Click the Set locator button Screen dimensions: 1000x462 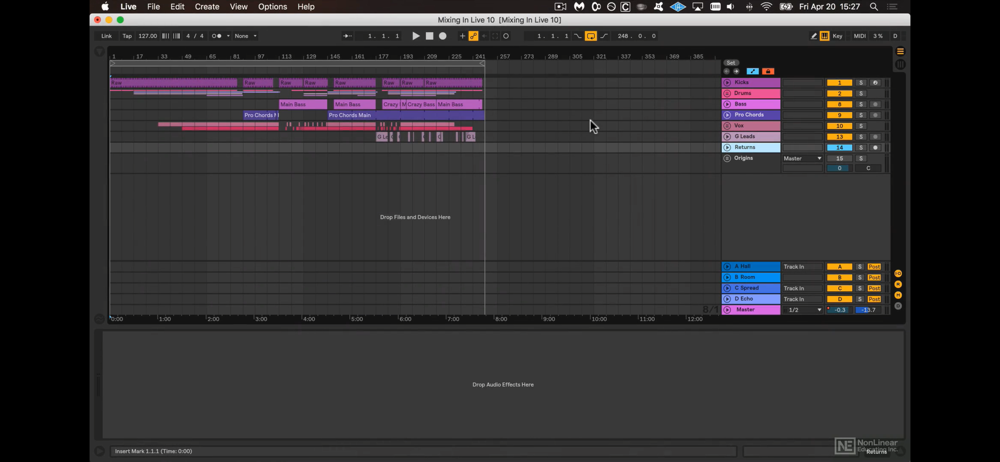click(x=731, y=63)
